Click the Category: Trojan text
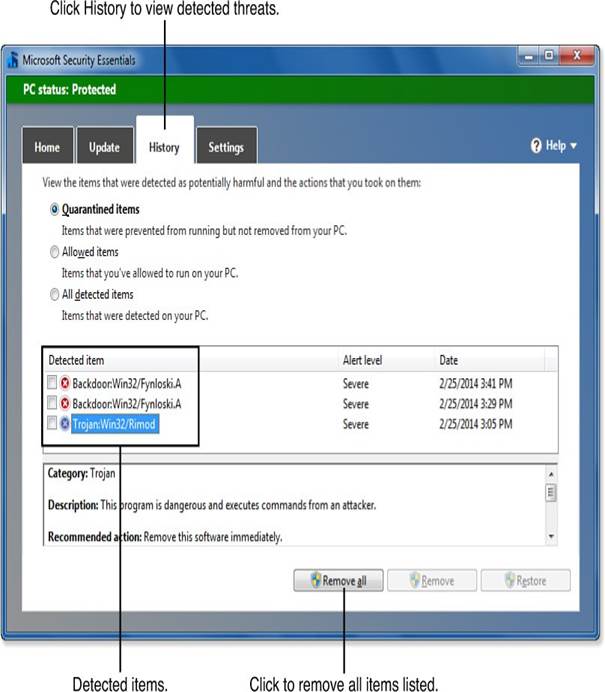Viewport: 605px width, 692px height. pyautogui.click(x=82, y=473)
